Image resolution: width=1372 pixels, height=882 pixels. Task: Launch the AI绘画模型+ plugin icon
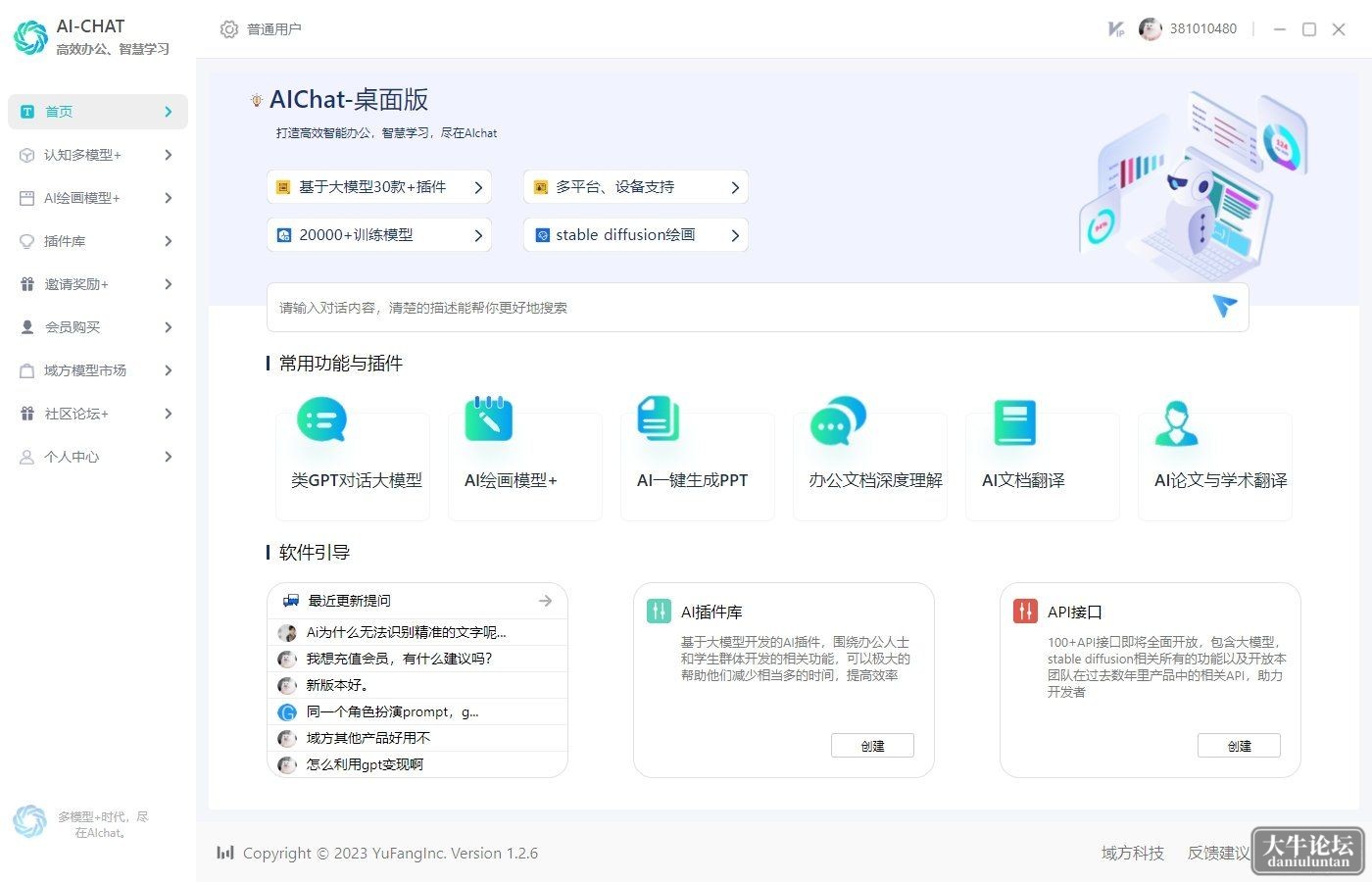[489, 419]
